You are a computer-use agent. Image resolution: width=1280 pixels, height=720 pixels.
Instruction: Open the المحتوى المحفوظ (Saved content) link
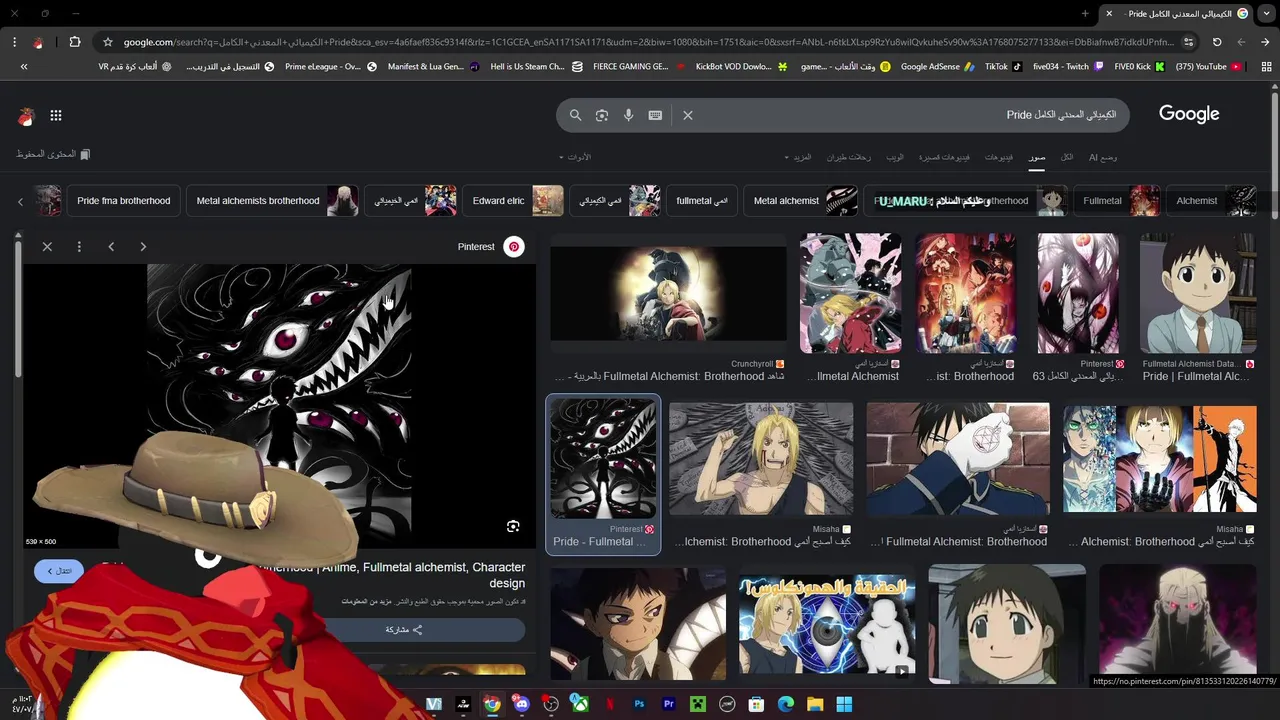tap(53, 154)
